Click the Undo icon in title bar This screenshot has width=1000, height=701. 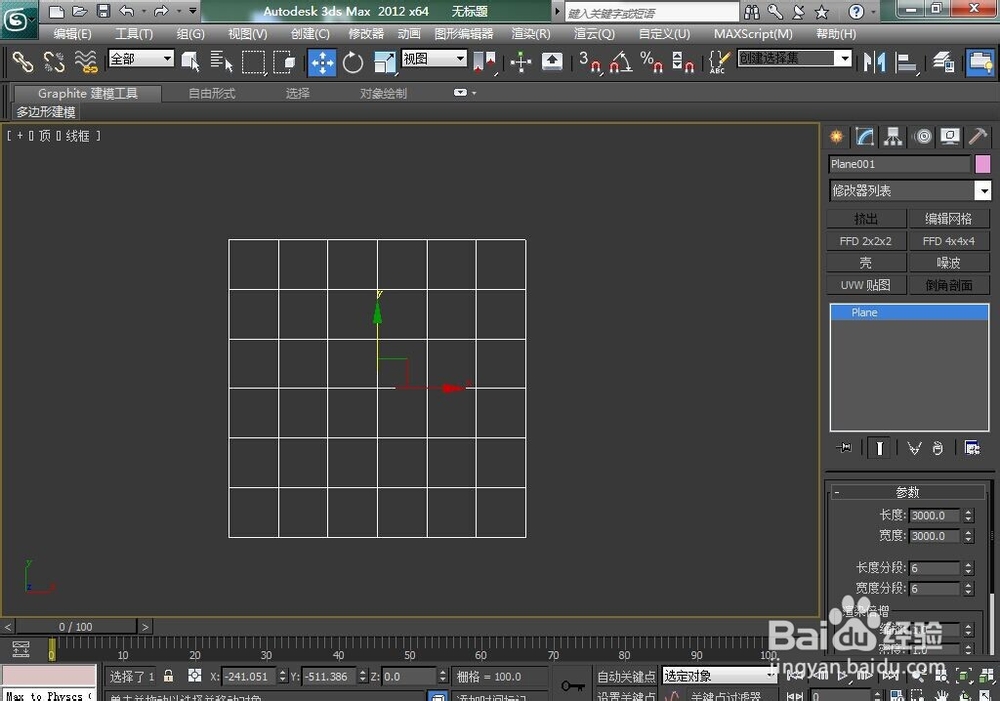[126, 11]
